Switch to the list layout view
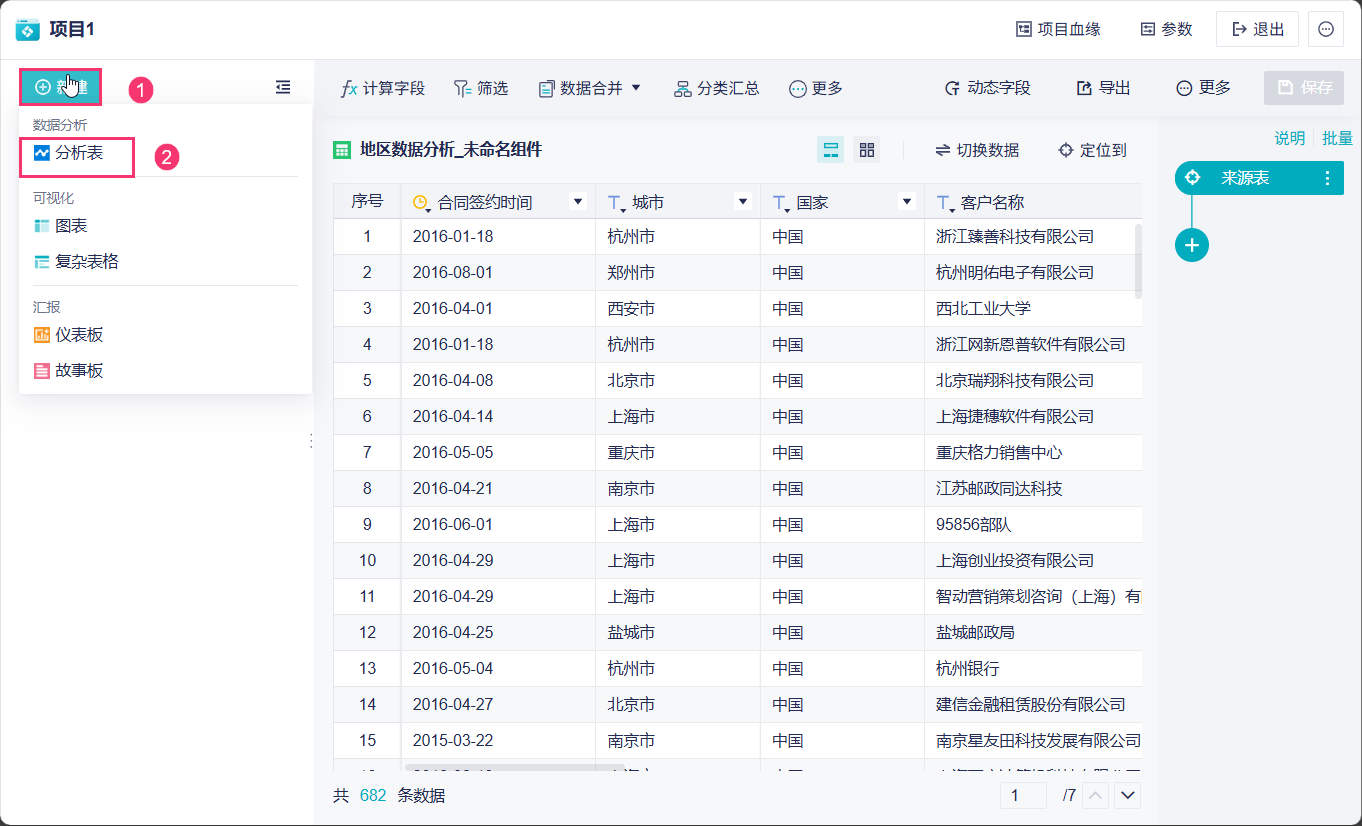 click(830, 150)
